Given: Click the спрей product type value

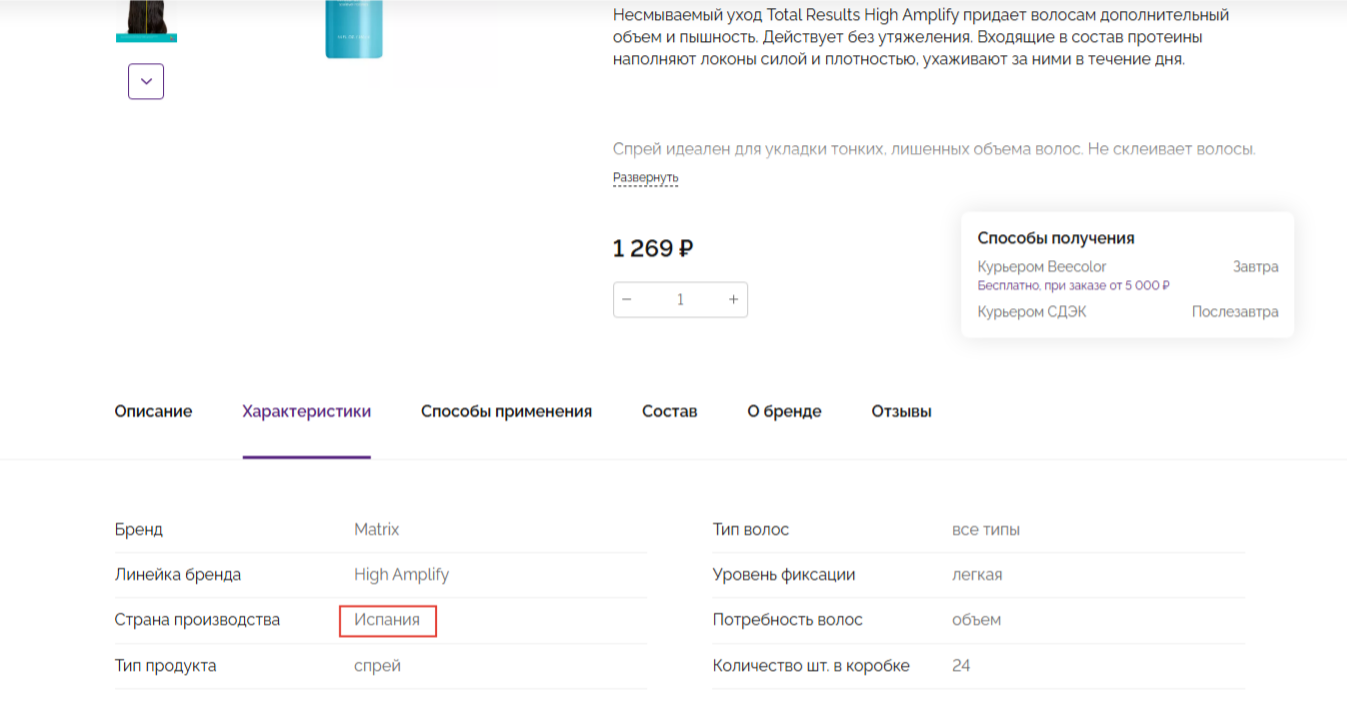Looking at the screenshot, I should [377, 666].
